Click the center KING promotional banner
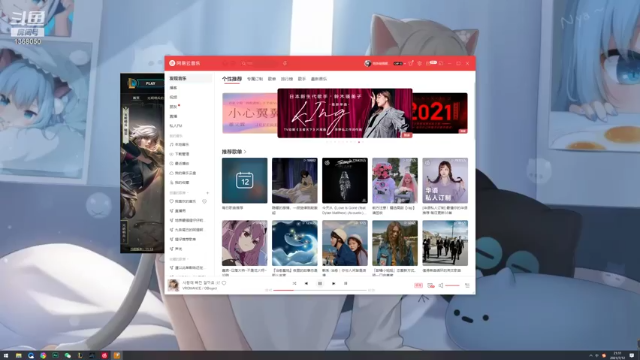 tap(345, 113)
